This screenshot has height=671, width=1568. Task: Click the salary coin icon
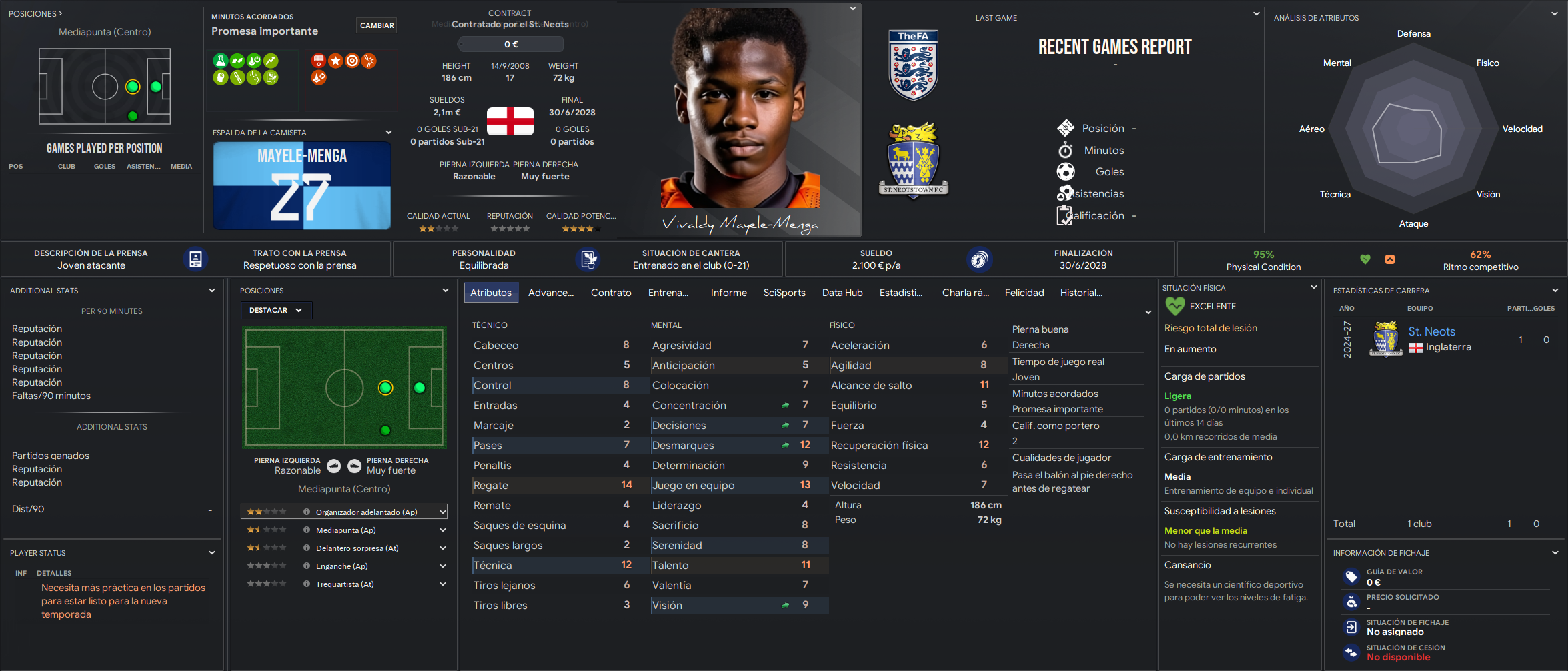[979, 259]
